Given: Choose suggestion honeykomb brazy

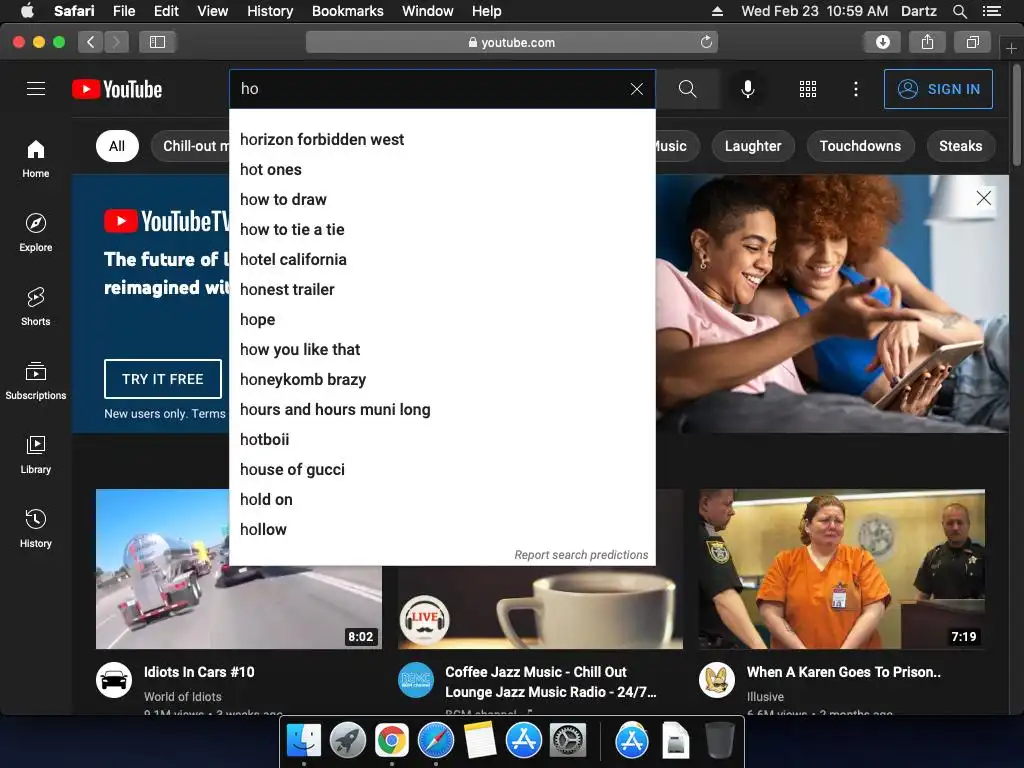Looking at the screenshot, I should (x=442, y=379).
